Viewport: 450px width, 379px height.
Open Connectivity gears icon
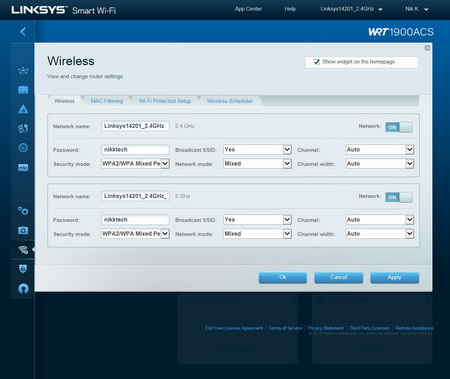[23, 211]
